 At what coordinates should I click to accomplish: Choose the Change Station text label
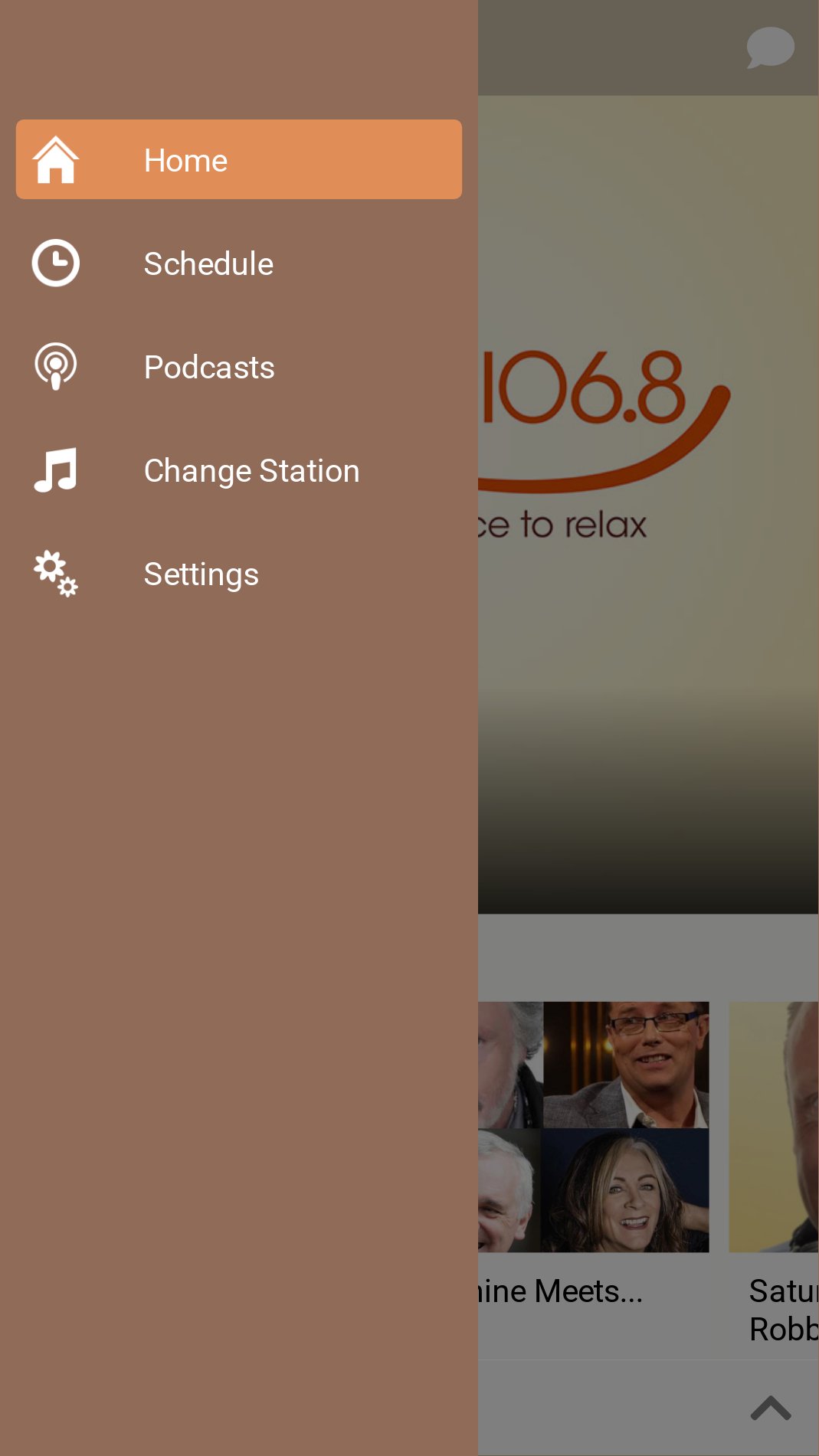tap(251, 471)
